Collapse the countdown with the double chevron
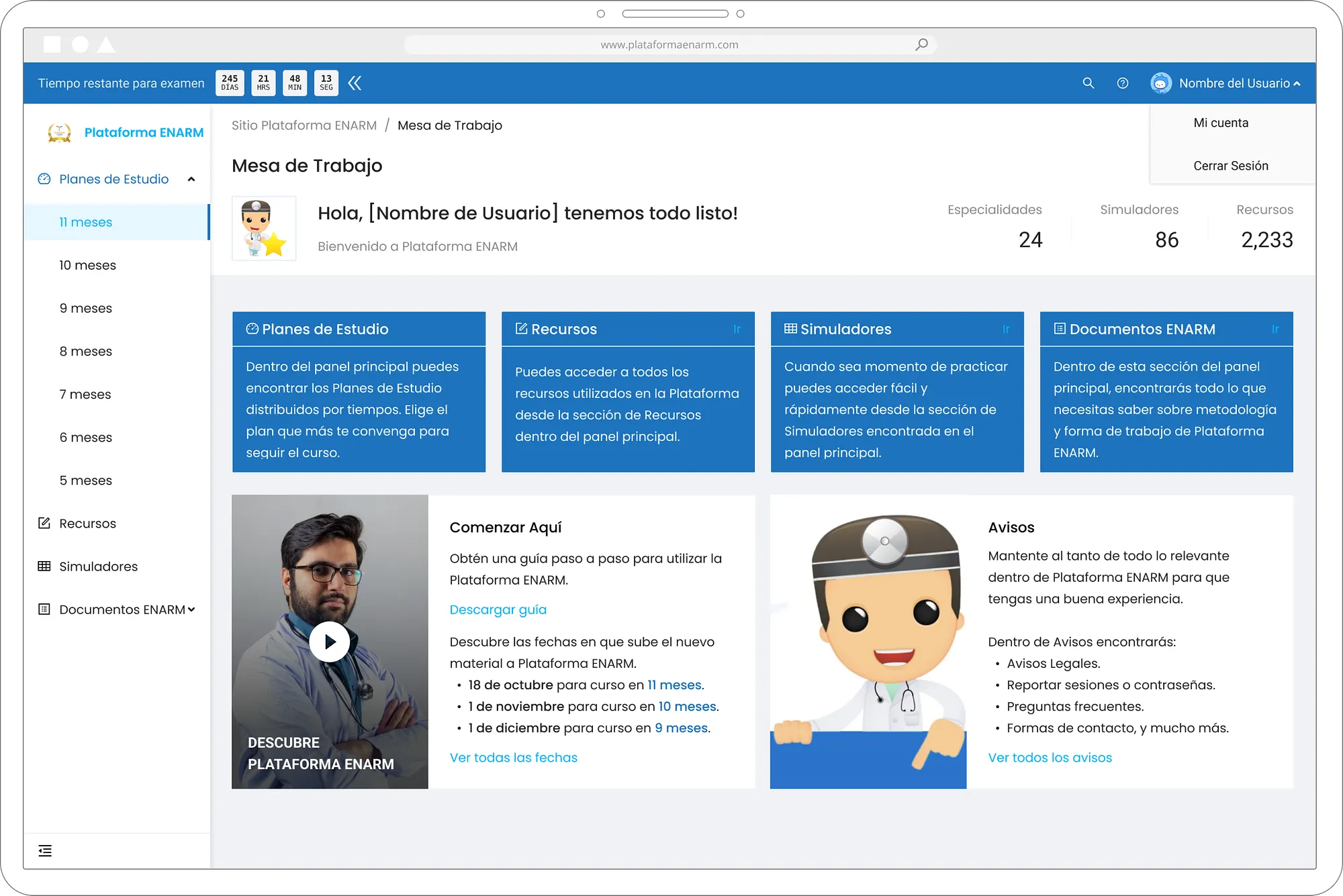 (355, 83)
